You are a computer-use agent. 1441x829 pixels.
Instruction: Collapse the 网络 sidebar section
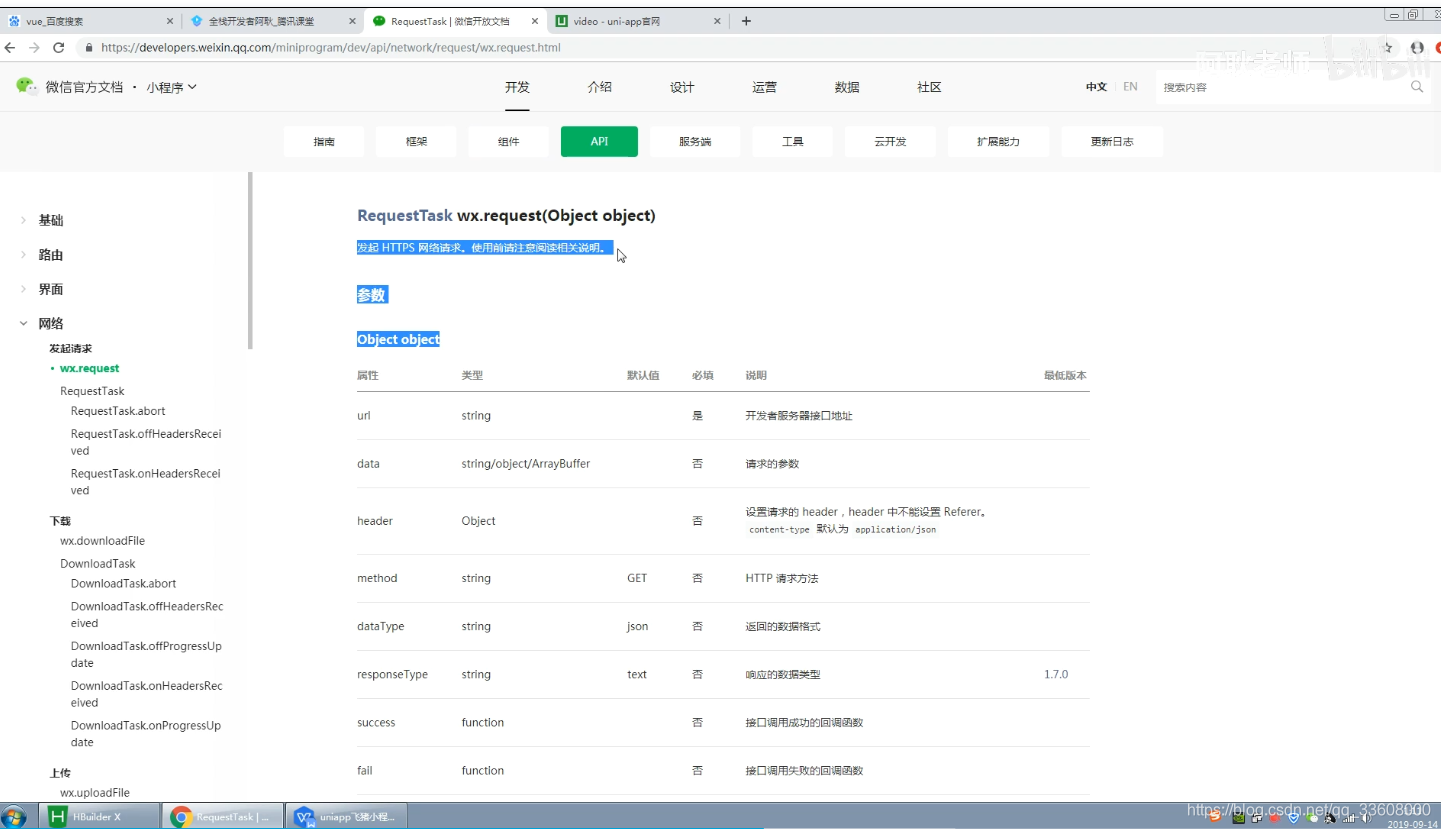point(50,323)
